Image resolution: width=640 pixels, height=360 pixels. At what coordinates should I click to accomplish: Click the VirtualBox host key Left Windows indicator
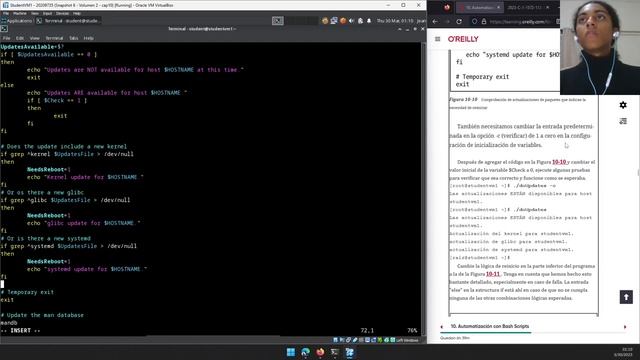(407, 340)
